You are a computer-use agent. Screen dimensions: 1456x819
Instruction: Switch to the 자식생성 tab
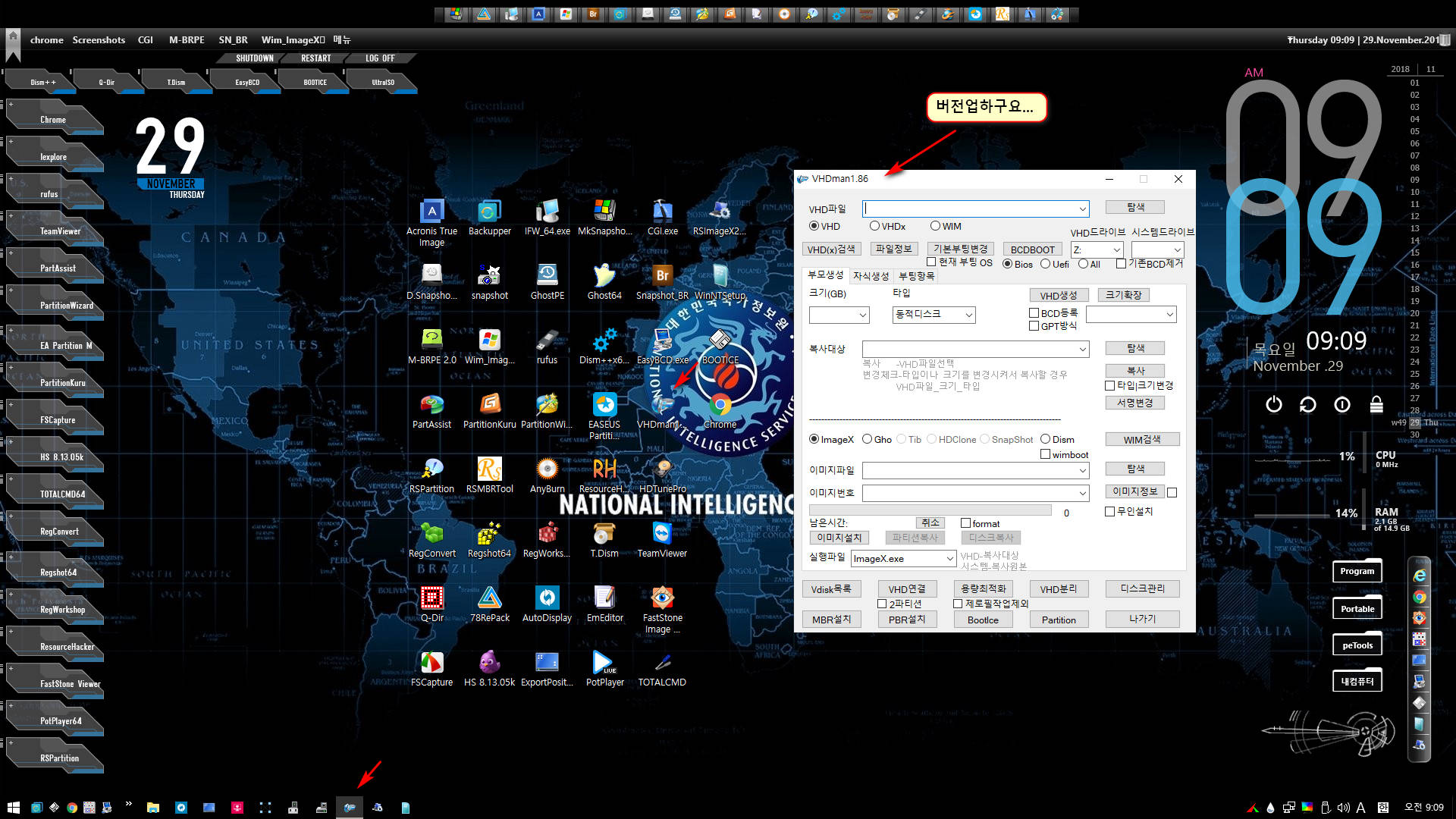[x=871, y=276]
